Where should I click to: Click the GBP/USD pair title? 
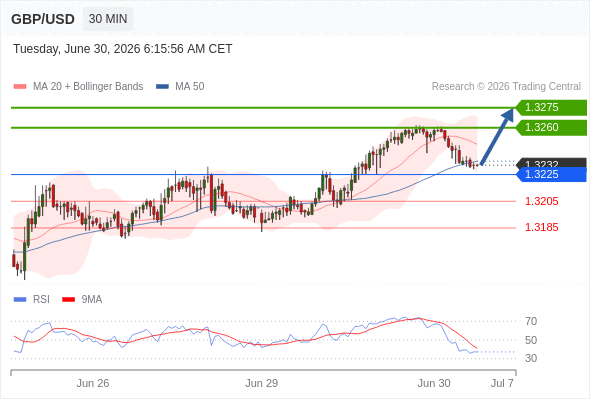(x=43, y=19)
